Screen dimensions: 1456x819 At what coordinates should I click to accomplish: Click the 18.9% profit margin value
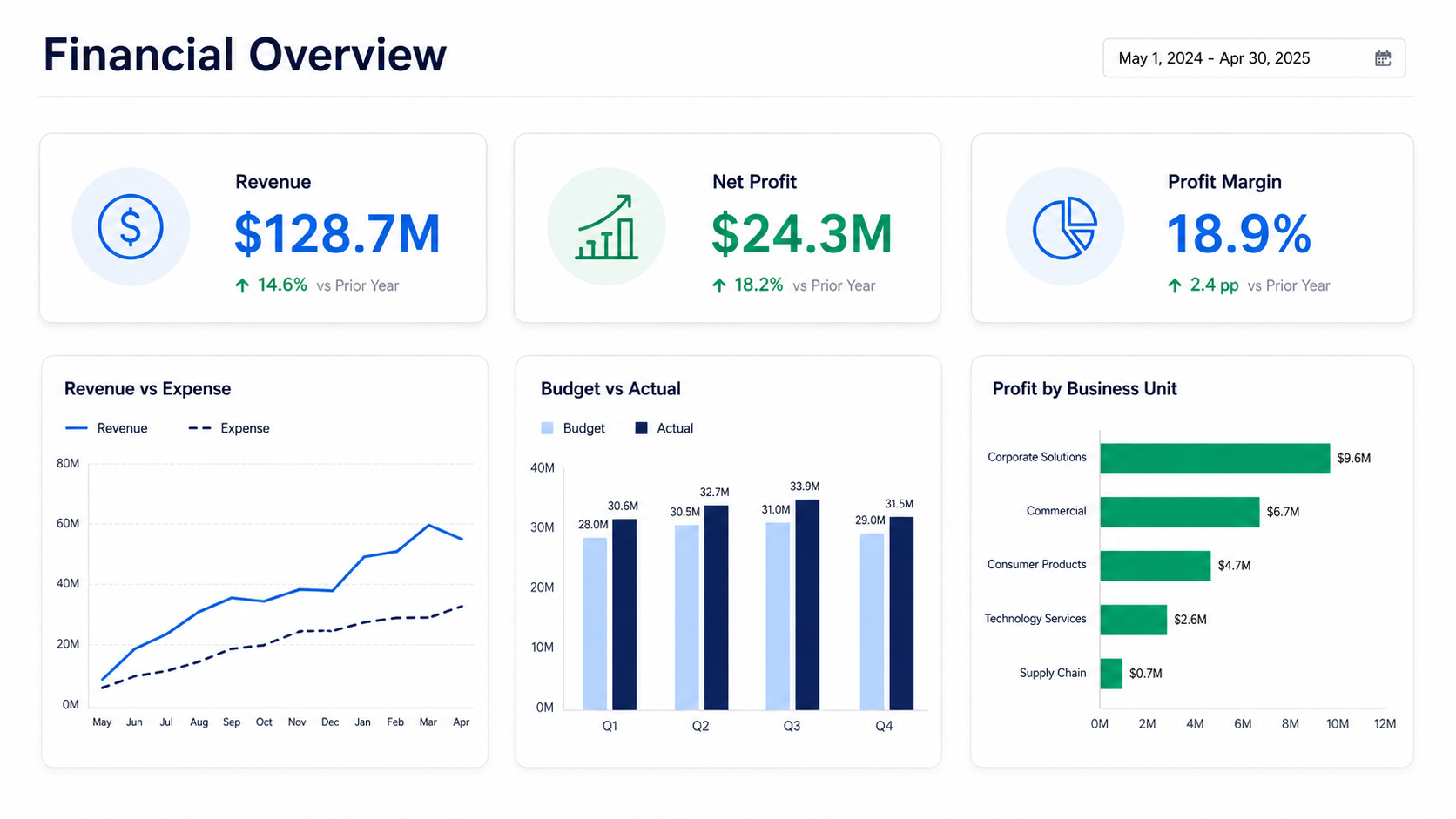tap(1239, 234)
